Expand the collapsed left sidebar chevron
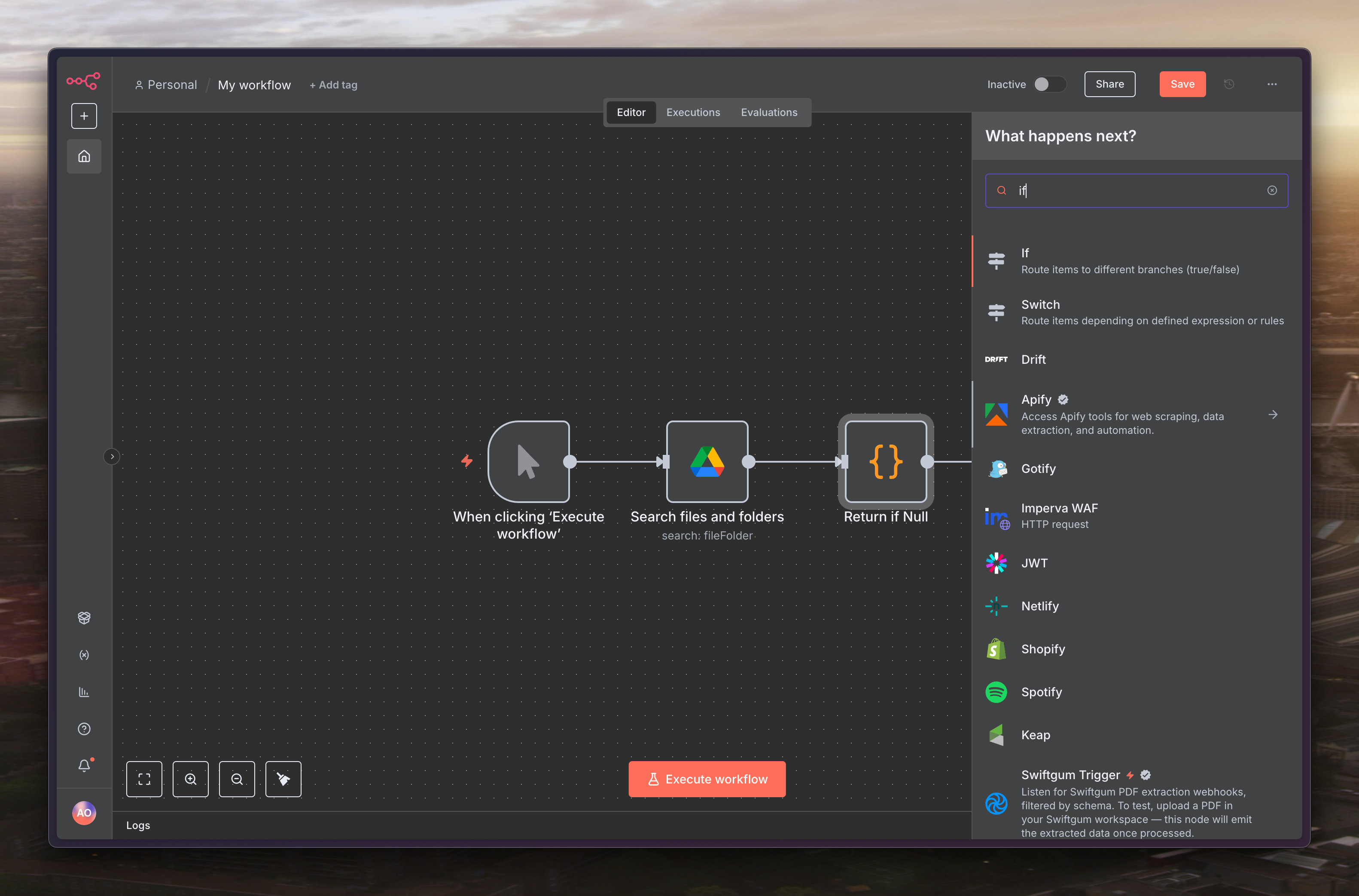1359x896 pixels. [112, 457]
